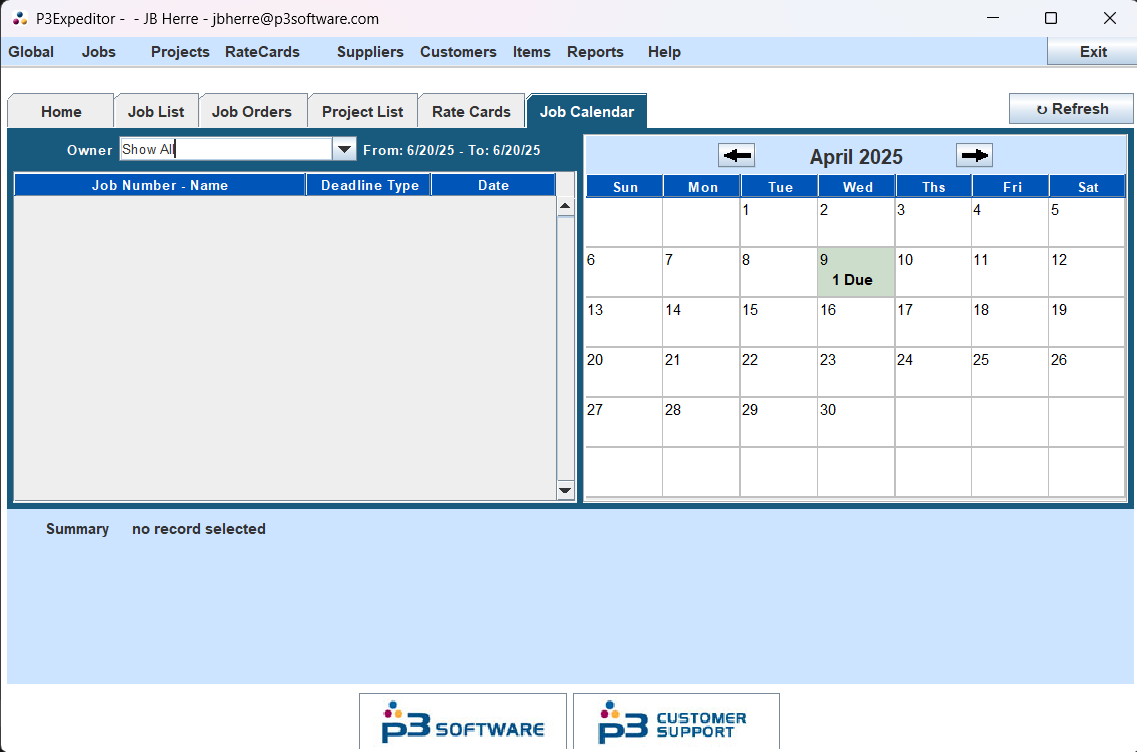Maximize the P3Expeditor window

[x=1050, y=18]
